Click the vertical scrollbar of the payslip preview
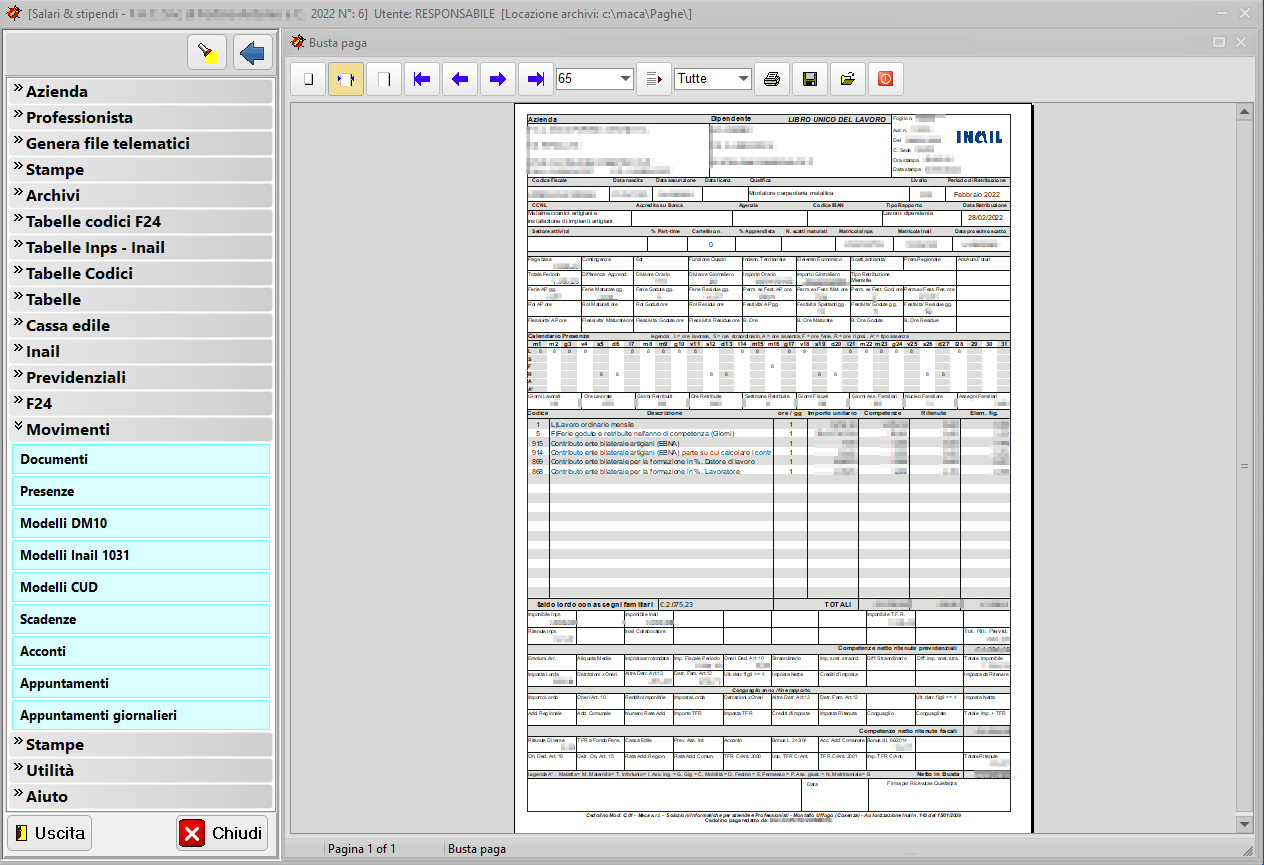Screen dimensions: 1264x865 click(1244, 466)
